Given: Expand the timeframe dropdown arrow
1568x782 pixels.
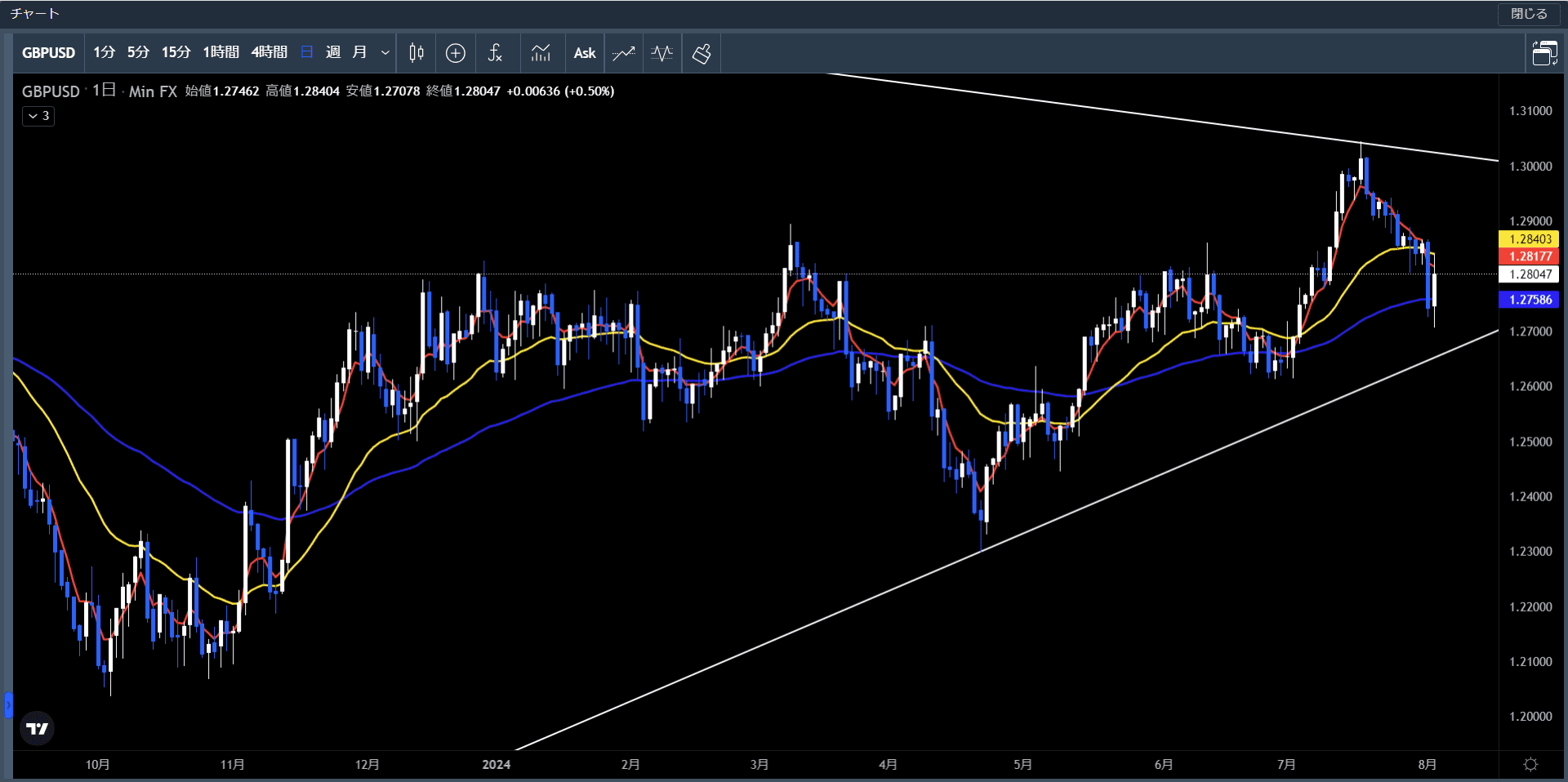Looking at the screenshot, I should 385,53.
